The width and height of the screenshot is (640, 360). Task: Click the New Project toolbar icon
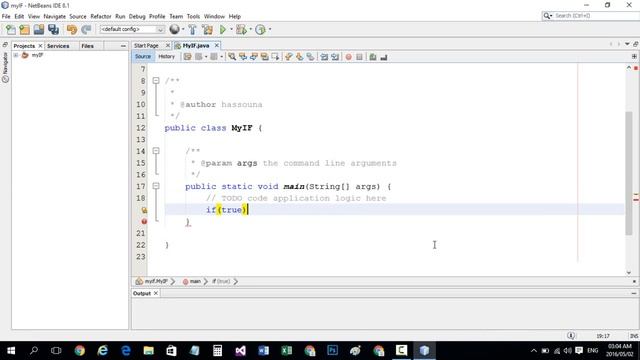point(24,29)
